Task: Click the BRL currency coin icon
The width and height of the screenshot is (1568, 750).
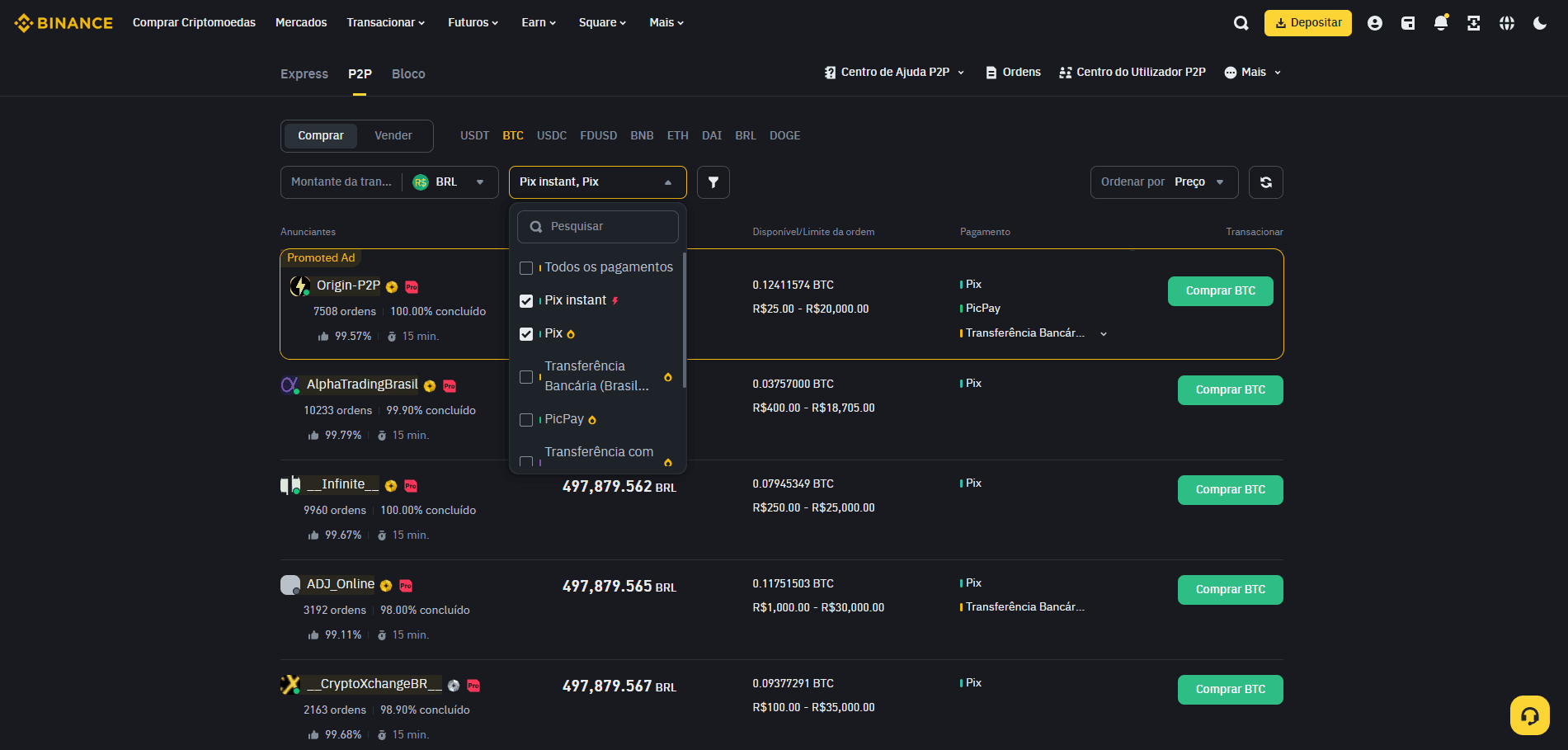Action: click(421, 182)
